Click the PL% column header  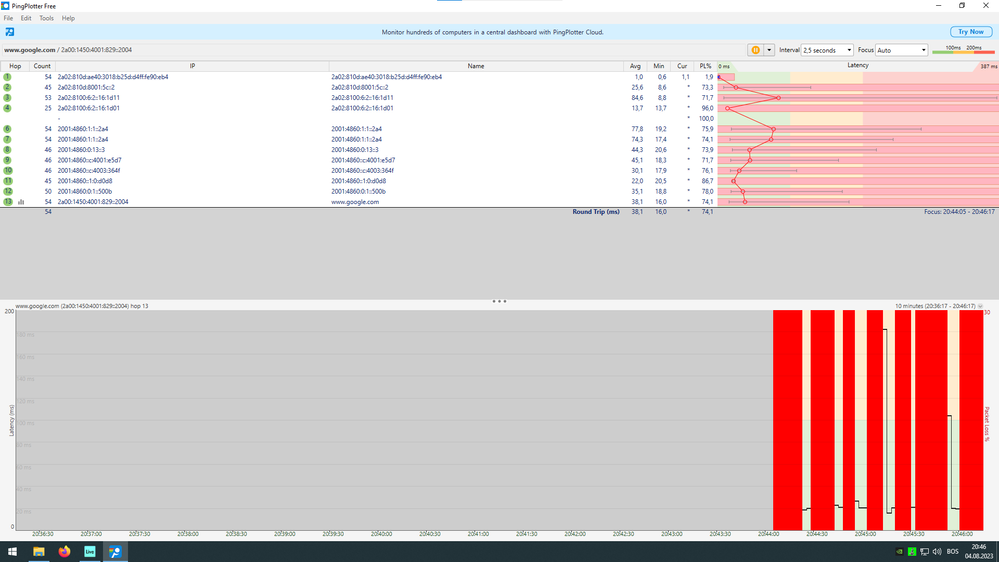pos(705,66)
